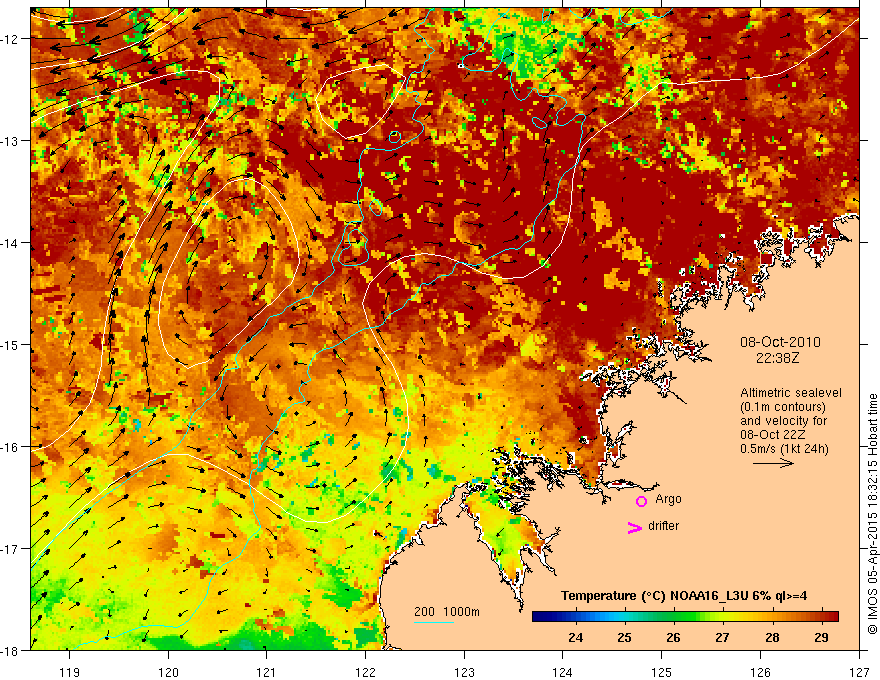
Task: Click the 29 tick on temperature scale
Action: [x=821, y=637]
